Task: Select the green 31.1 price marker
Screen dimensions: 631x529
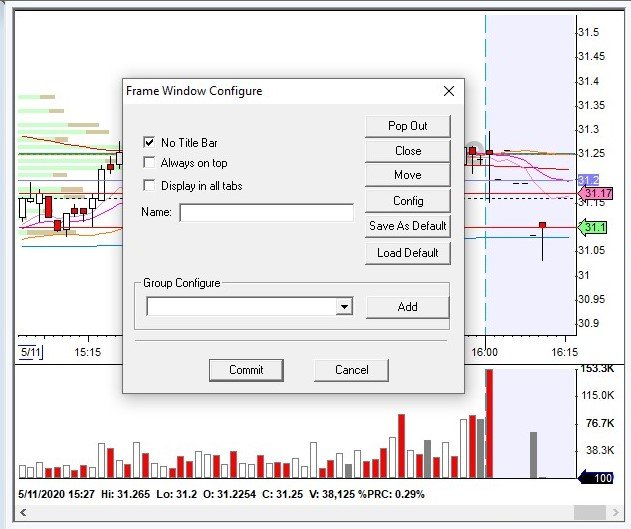Action: coord(594,227)
